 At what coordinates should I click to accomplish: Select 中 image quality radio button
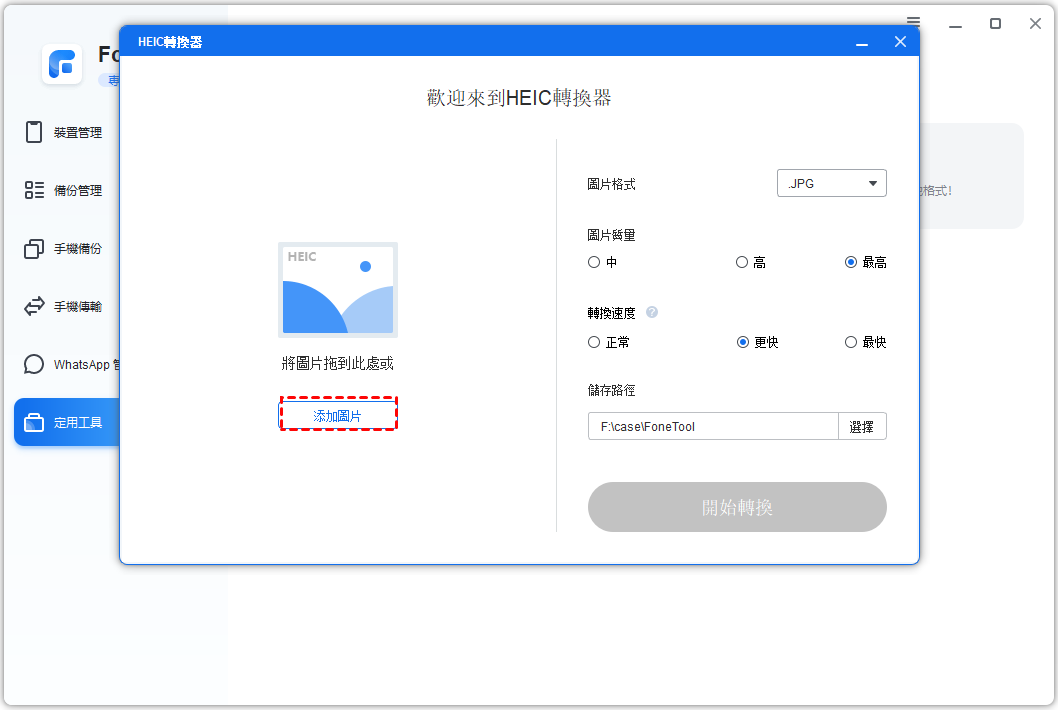tap(594, 262)
